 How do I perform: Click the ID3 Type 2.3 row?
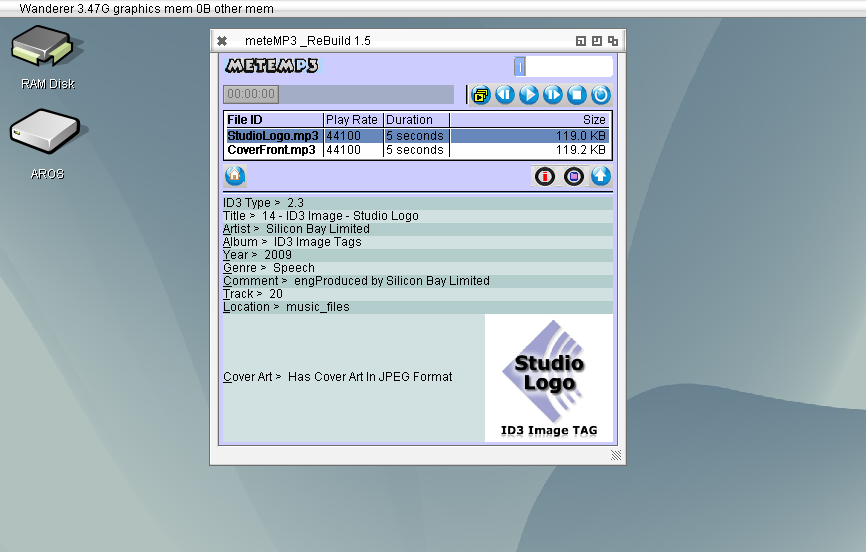click(418, 203)
